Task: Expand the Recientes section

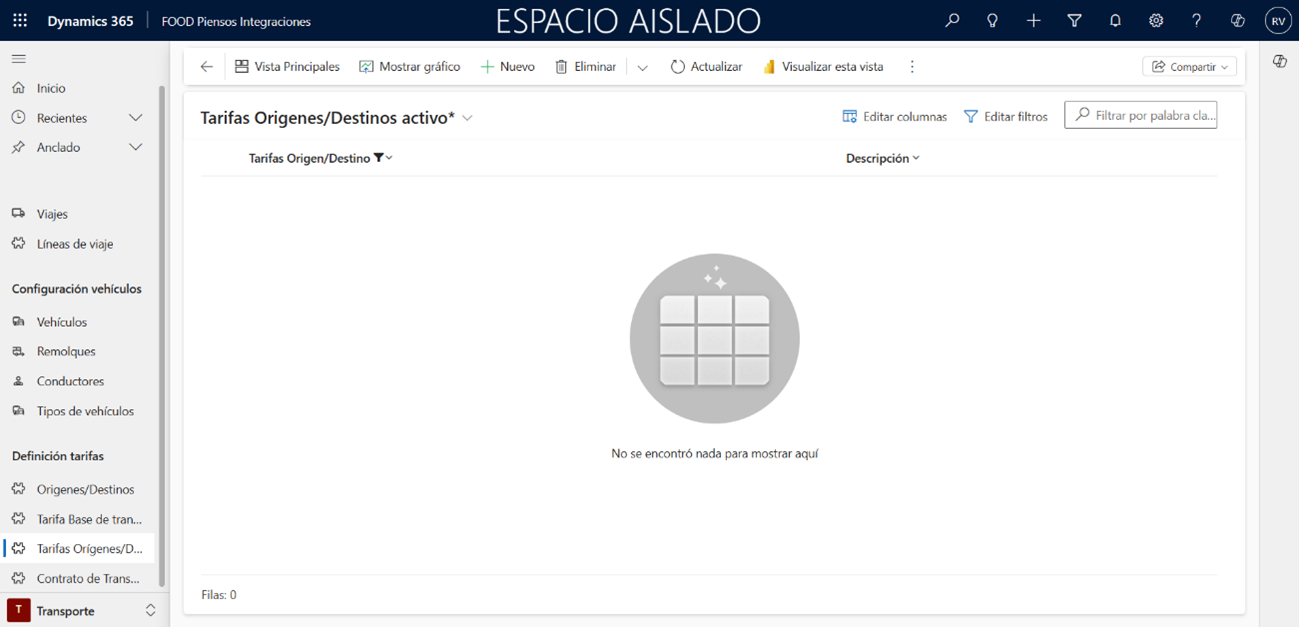Action: click(x=136, y=118)
